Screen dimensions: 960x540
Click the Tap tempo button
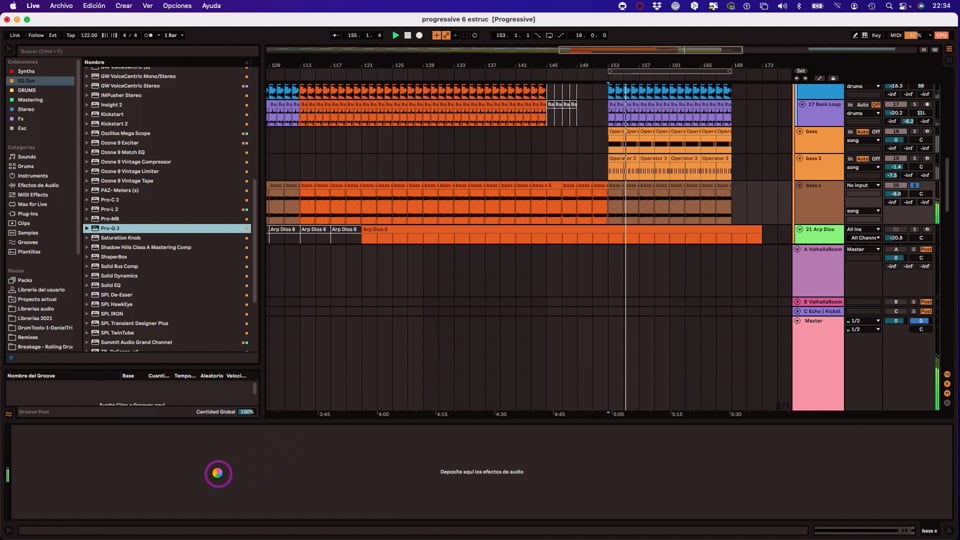click(71, 36)
